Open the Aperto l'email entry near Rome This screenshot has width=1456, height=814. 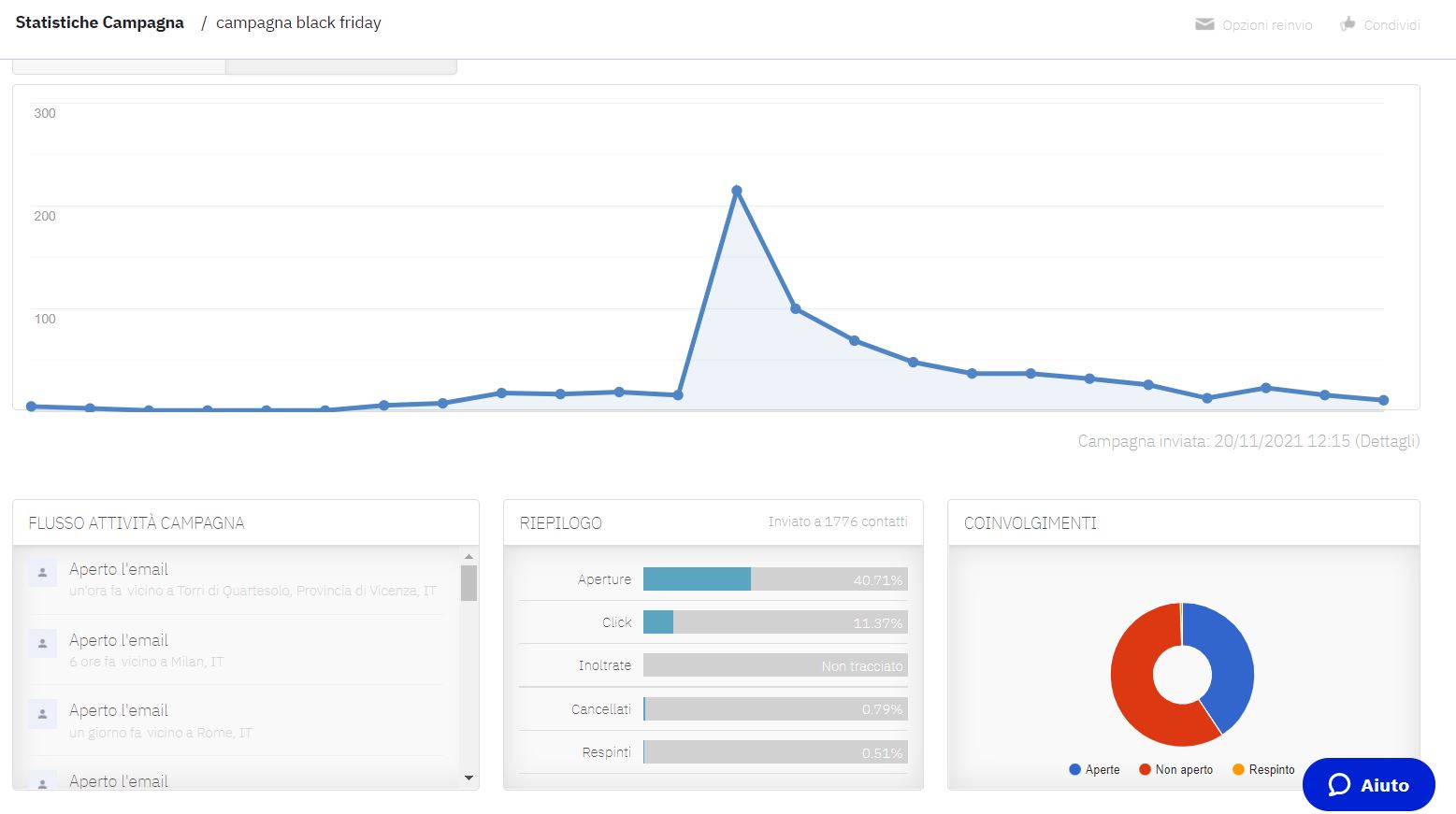pyautogui.click(x=119, y=710)
